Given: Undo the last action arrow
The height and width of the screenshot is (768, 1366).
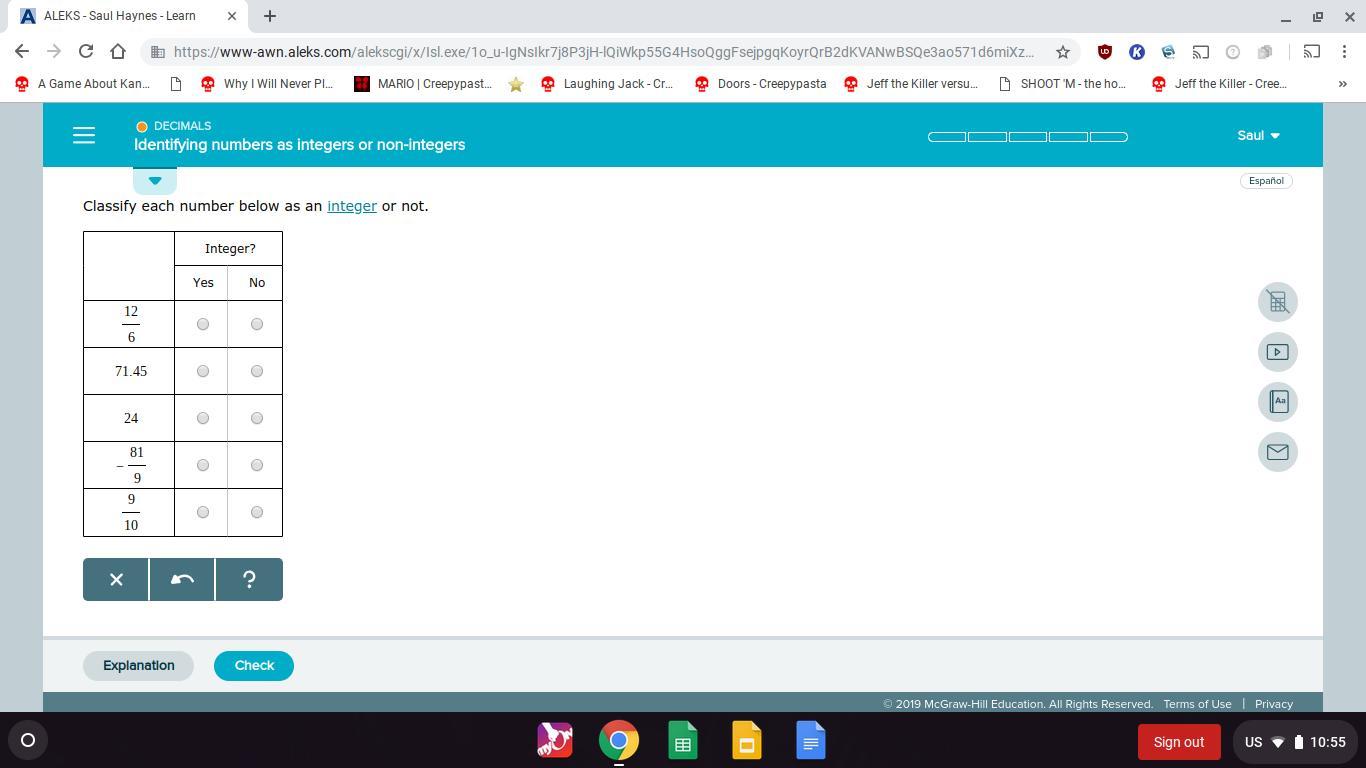Looking at the screenshot, I should 182,580.
